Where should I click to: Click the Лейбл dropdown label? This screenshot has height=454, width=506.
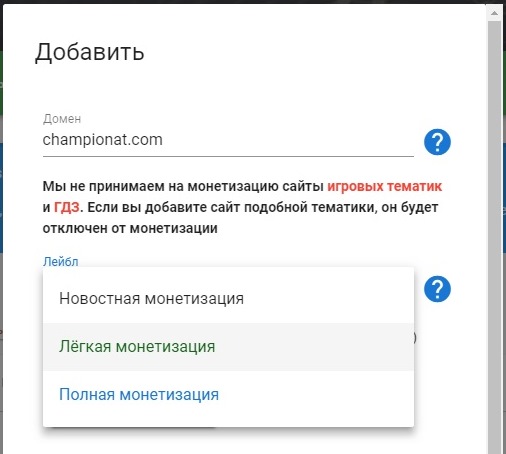point(61,262)
